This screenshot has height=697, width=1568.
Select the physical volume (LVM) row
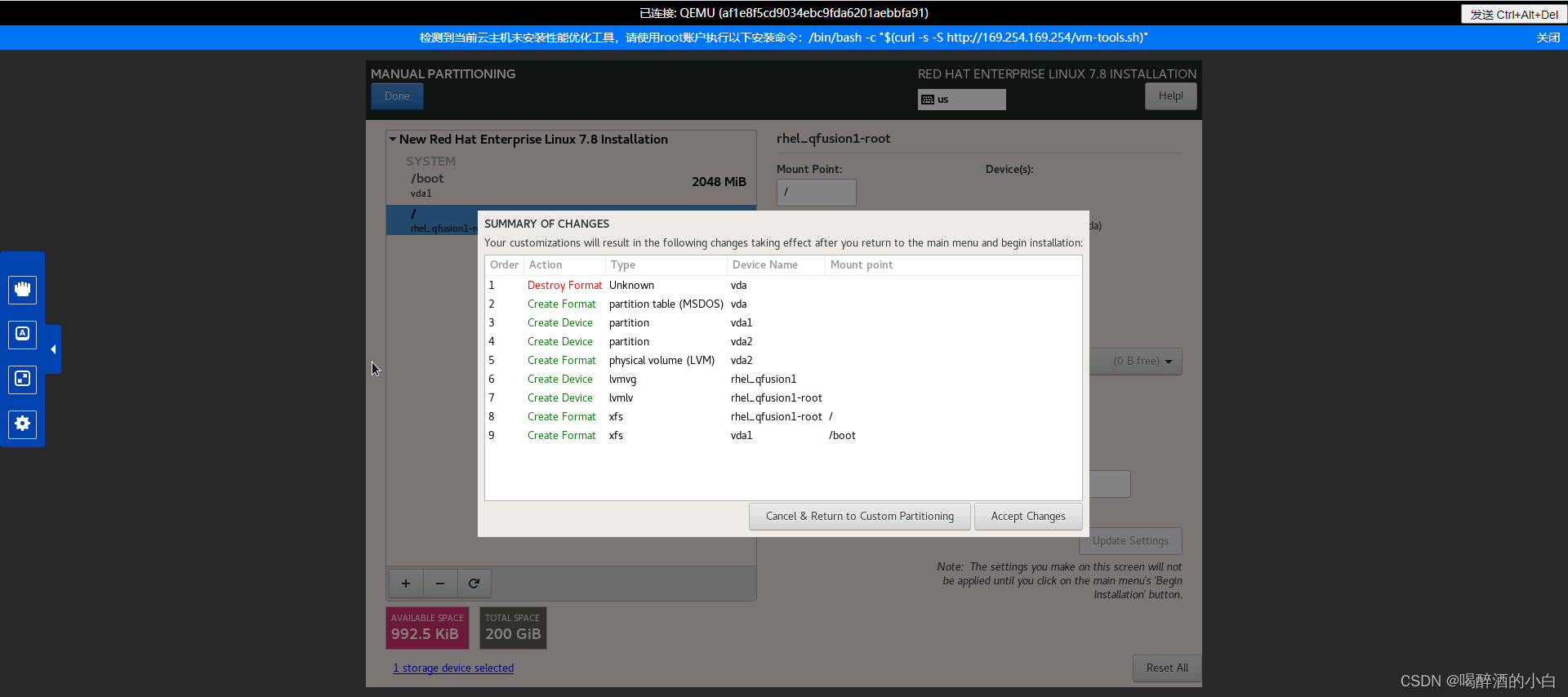coord(783,361)
